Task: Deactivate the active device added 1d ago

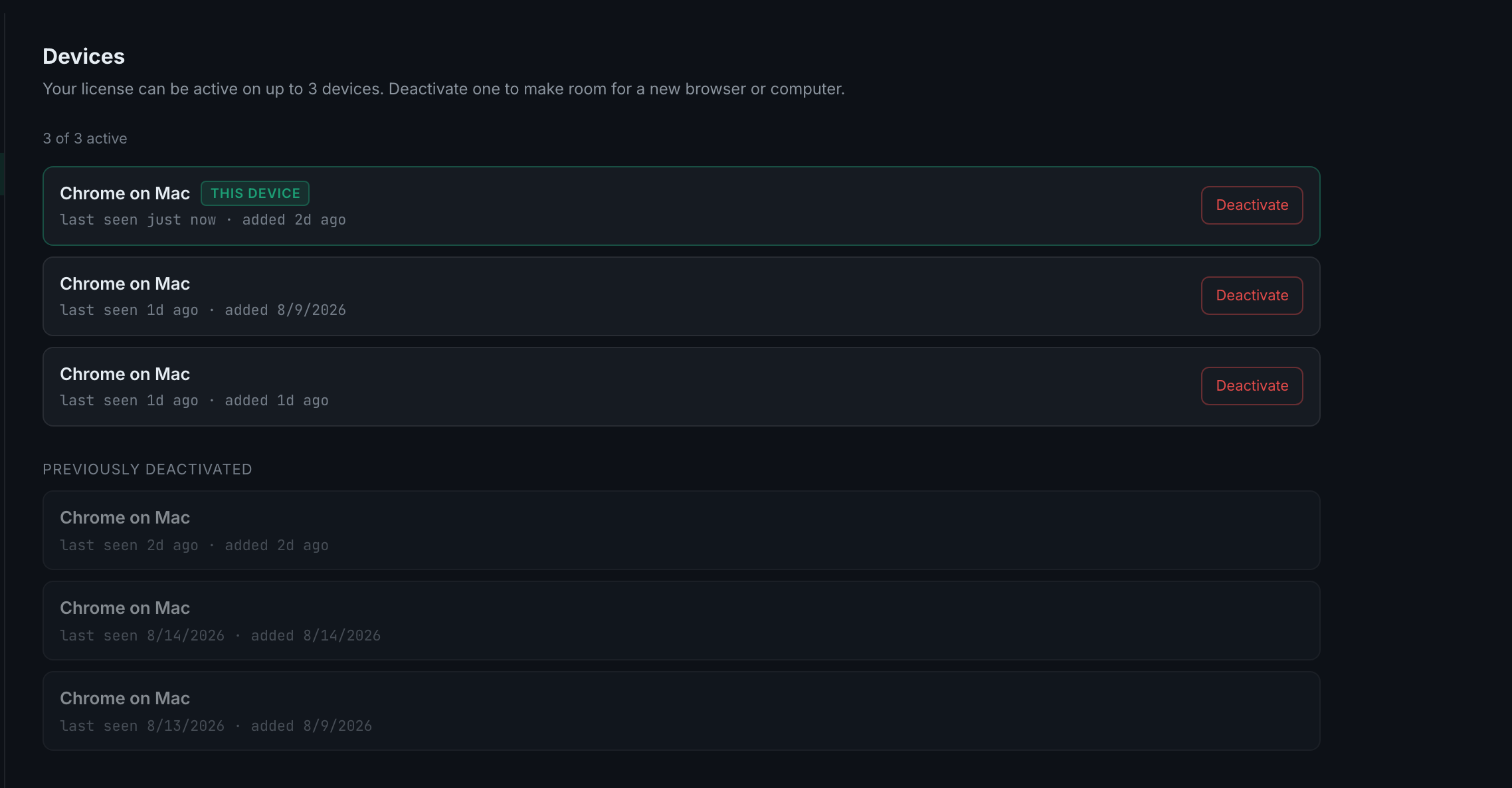Action: point(1252,386)
